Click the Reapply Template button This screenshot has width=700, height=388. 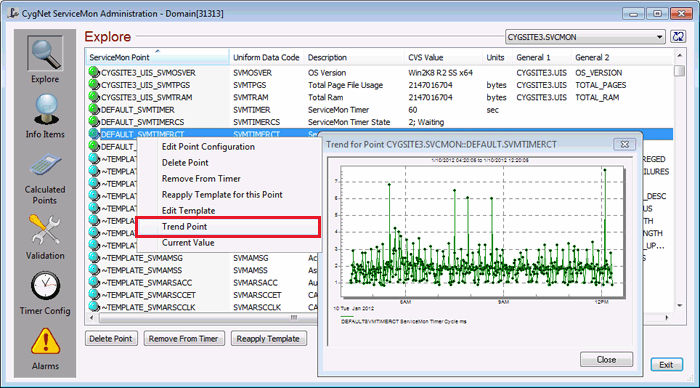[x=268, y=338]
